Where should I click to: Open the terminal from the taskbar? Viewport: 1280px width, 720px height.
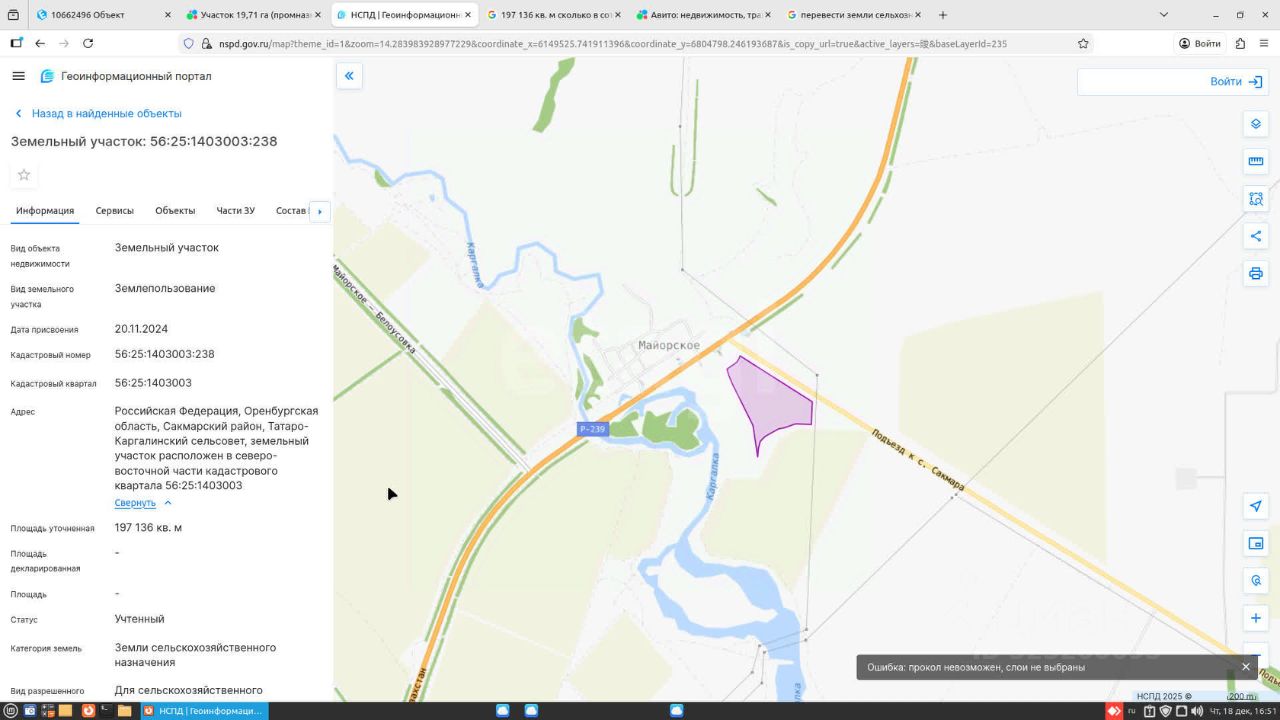click(x=106, y=711)
